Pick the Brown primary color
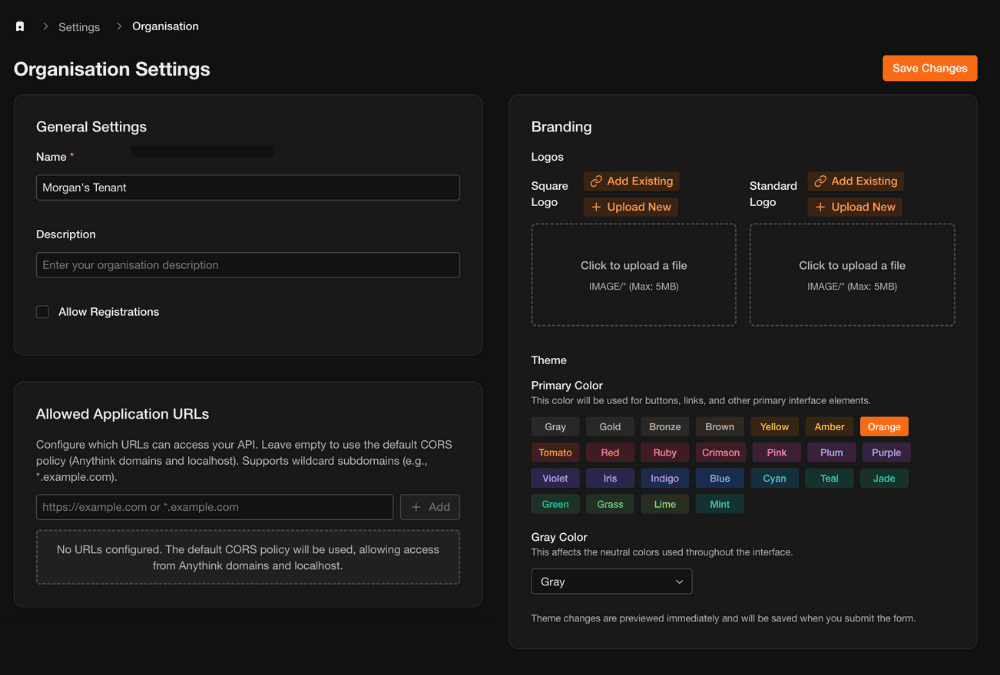This screenshot has width=1000, height=675. (719, 426)
